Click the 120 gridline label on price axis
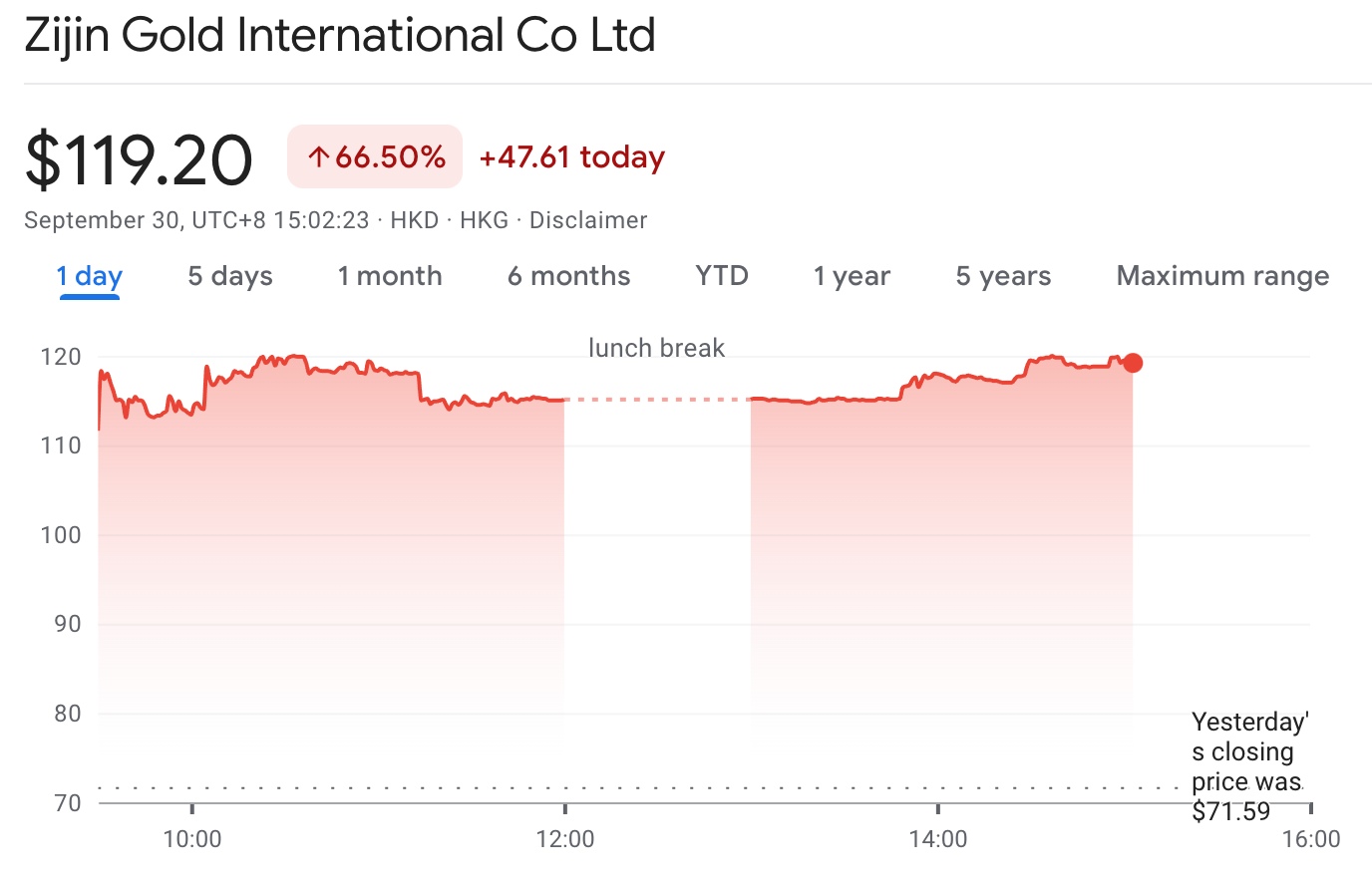The width and height of the screenshot is (1372, 887). pos(61,356)
